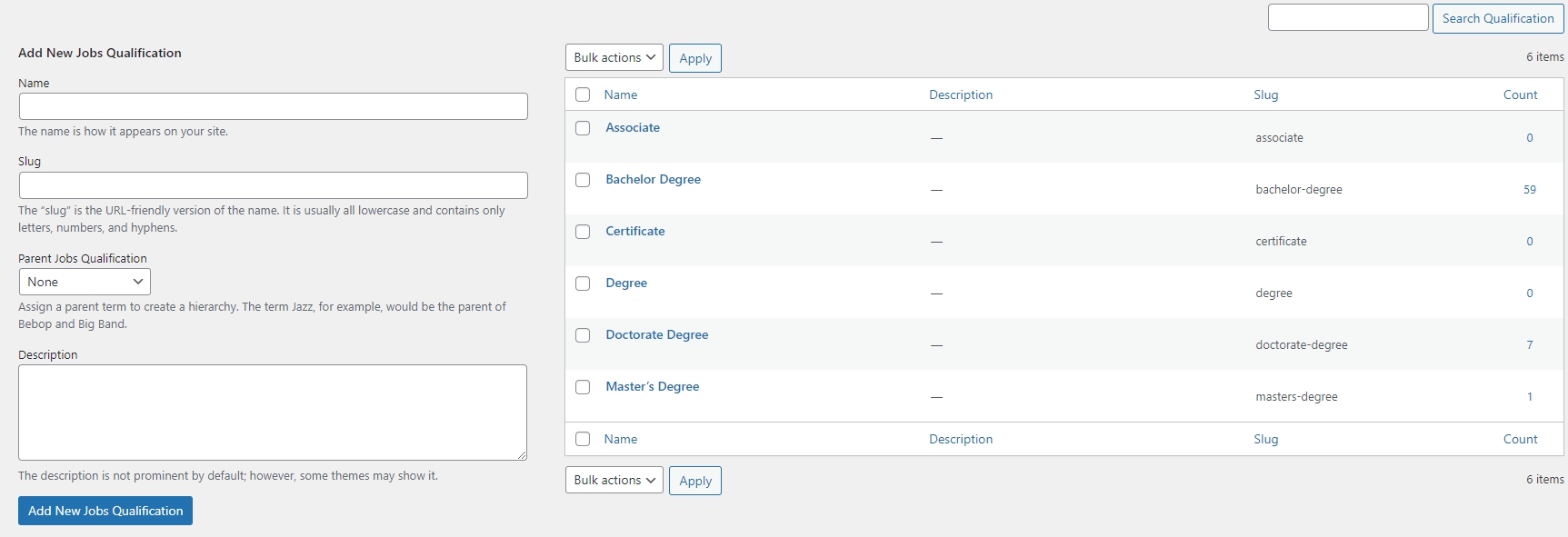The image size is (1568, 537).
Task: Sort by Count column header
Action: point(1520,94)
